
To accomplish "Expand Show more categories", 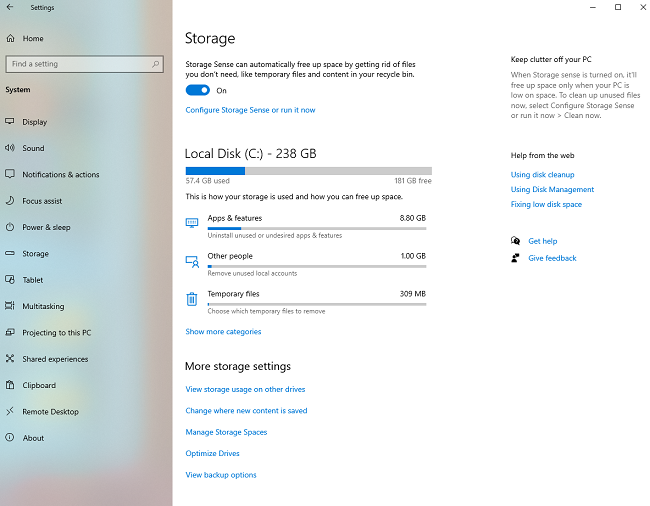I will point(223,332).
